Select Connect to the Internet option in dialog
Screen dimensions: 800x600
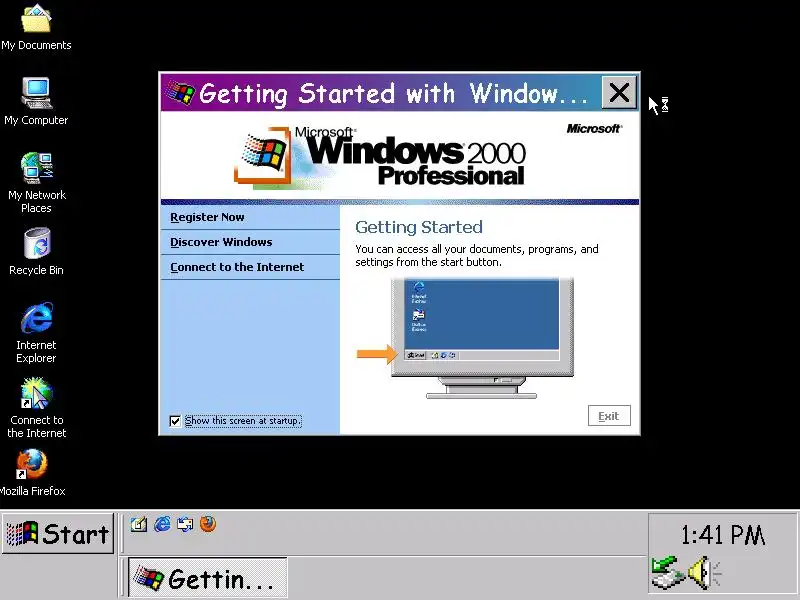[250, 267]
